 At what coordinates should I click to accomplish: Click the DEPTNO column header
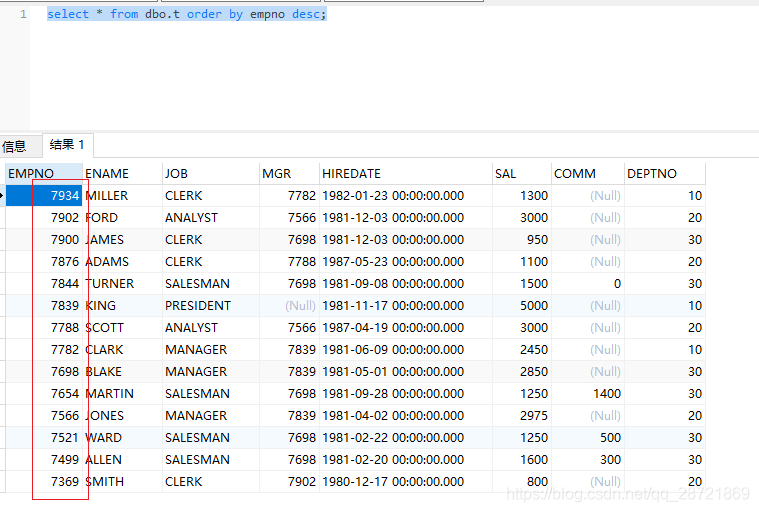(665, 173)
